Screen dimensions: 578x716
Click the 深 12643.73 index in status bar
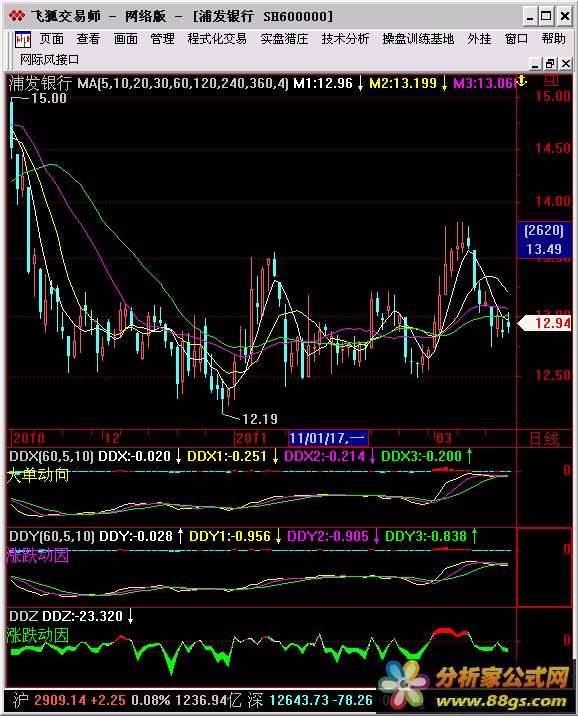(289, 700)
